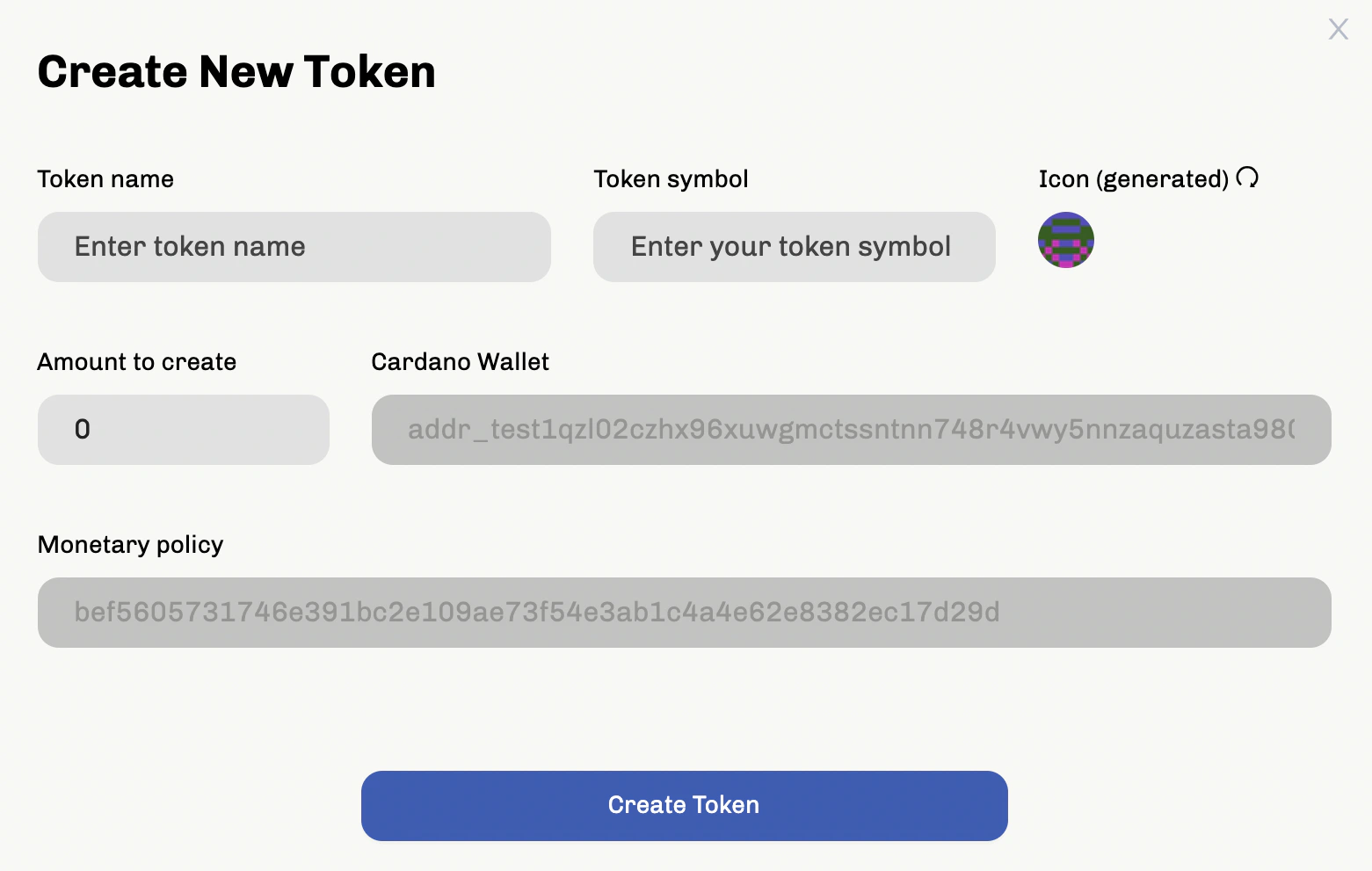
Task: Close the Create New Token dialog
Action: tap(1338, 29)
